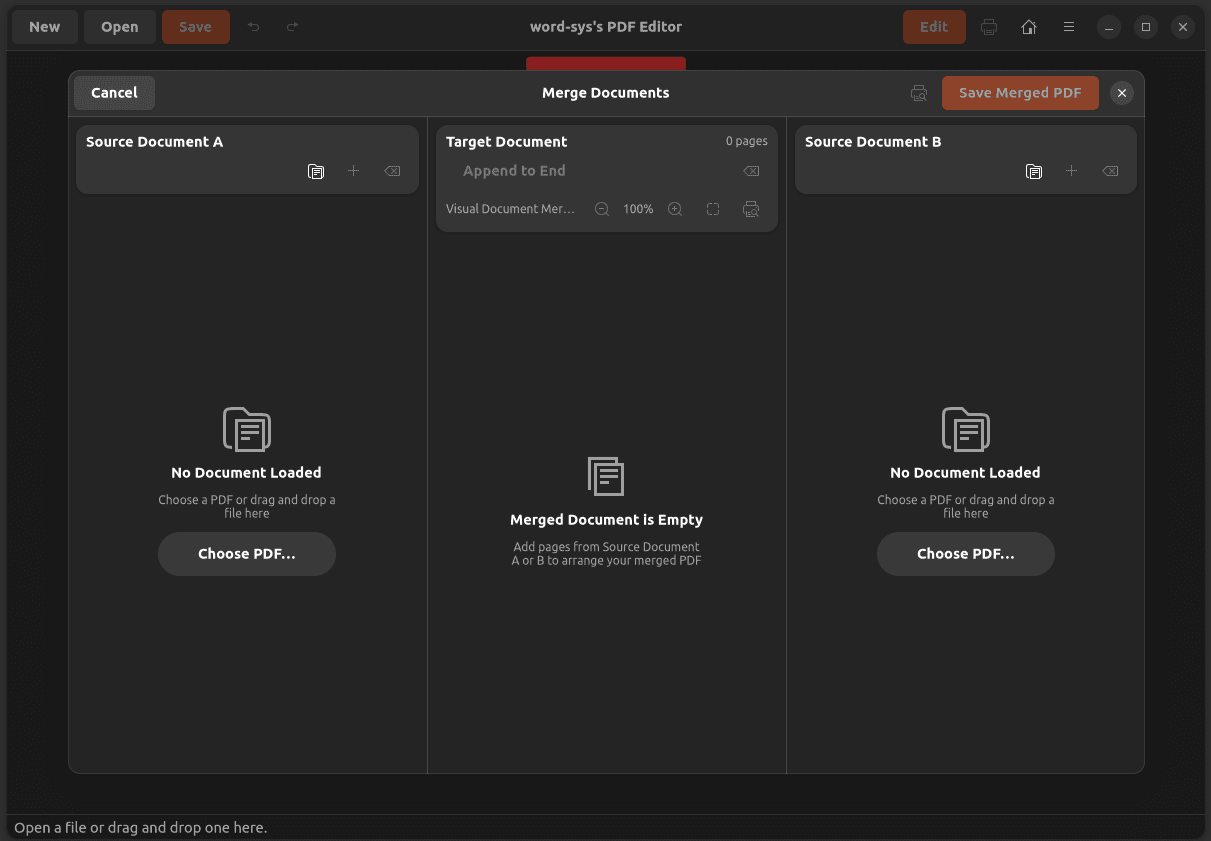The width and height of the screenshot is (1211, 841).
Task: Click the 'Visual Document Mer…' label
Action: (x=511, y=209)
